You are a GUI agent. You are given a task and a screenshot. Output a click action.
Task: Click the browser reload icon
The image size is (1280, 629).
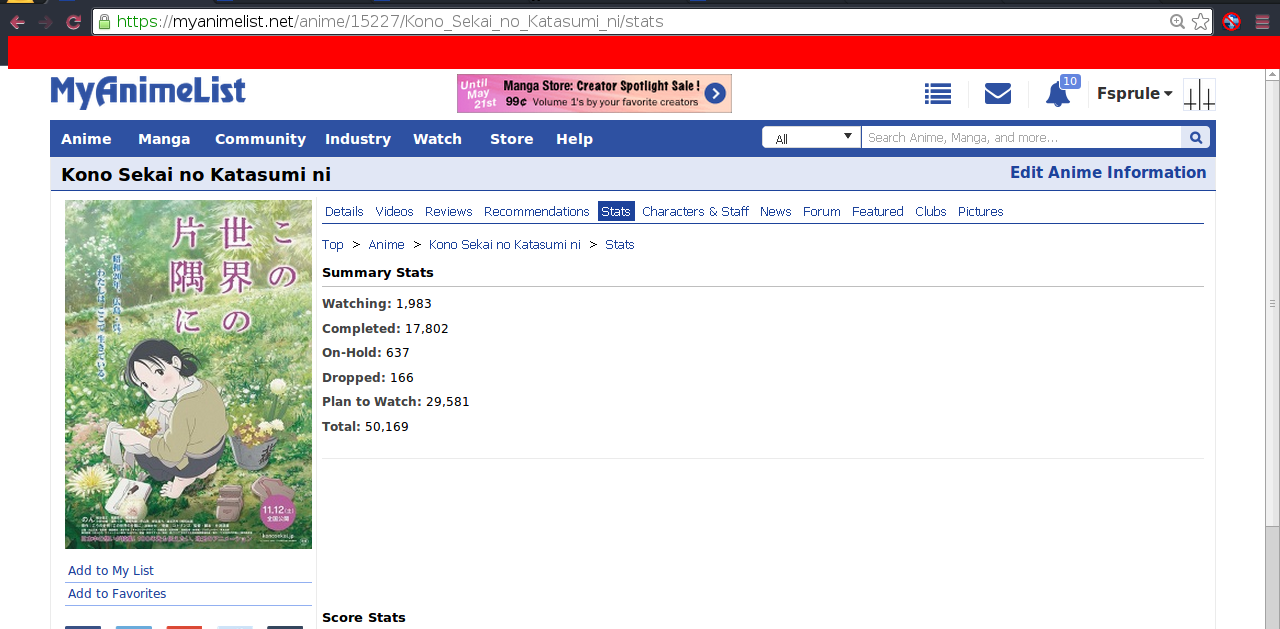point(73,22)
